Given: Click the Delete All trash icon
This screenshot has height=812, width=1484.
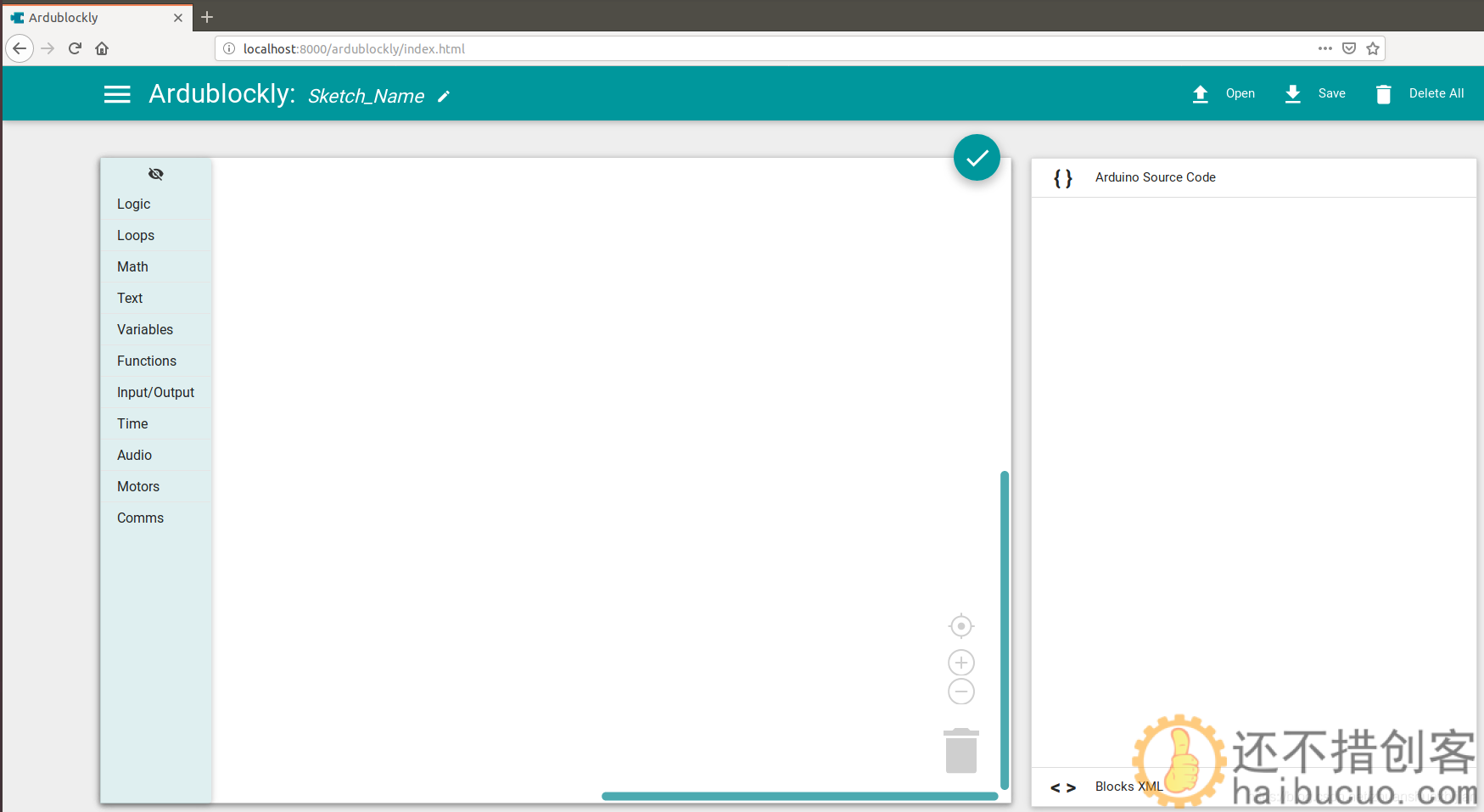Looking at the screenshot, I should click(1383, 94).
